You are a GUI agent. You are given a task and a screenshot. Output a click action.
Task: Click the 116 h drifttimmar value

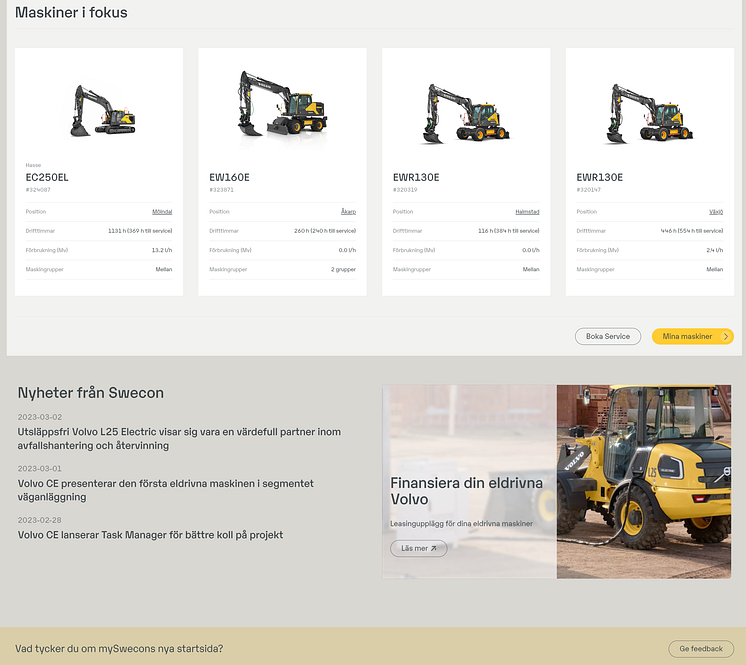509,231
